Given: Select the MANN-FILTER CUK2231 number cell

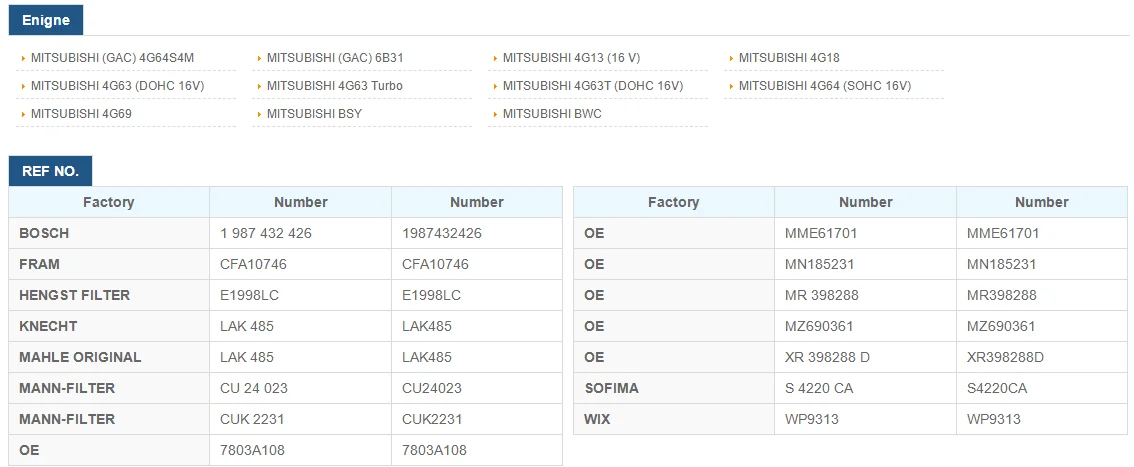Looking at the screenshot, I should 477,419.
